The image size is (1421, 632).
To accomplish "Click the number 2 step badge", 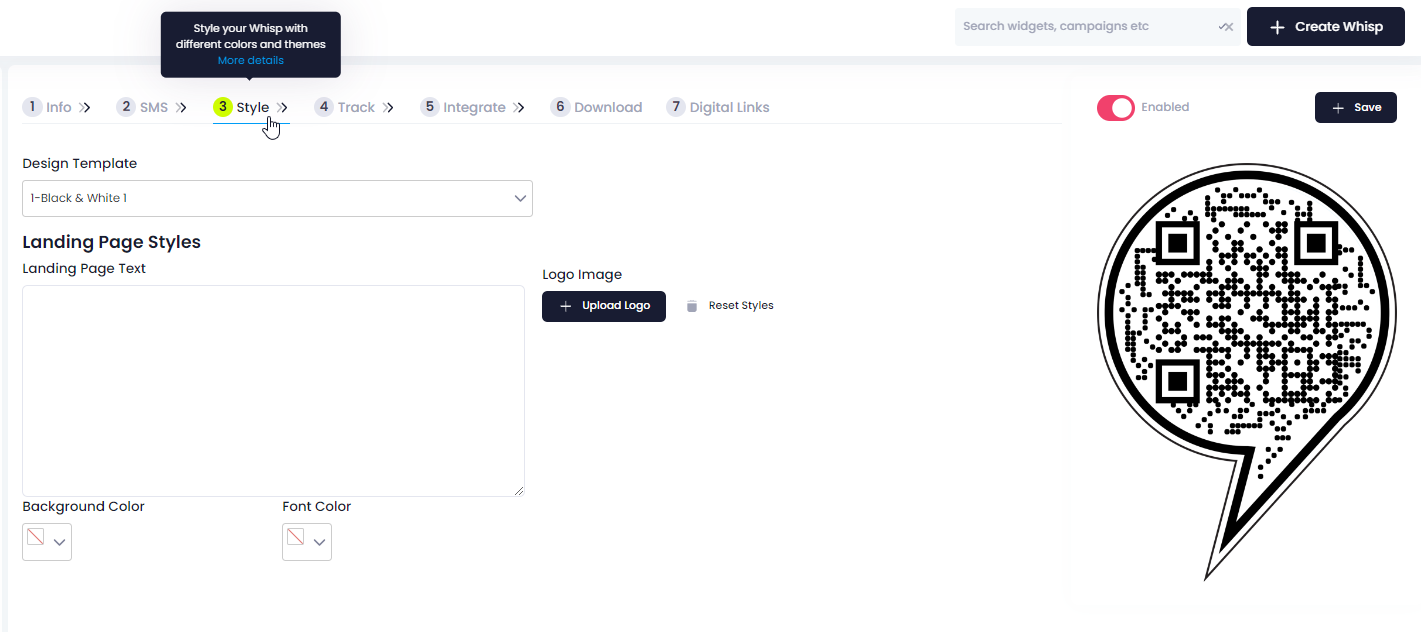I will 126,107.
